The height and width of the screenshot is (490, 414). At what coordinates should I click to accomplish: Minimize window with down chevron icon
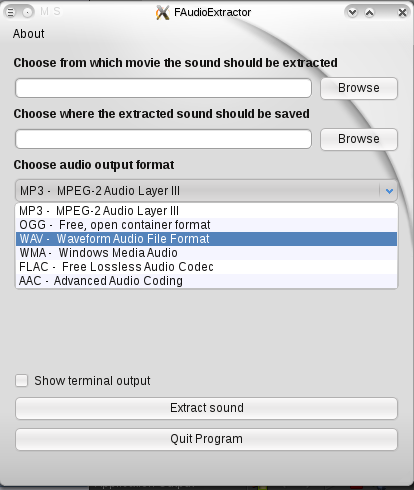[x=352, y=13]
